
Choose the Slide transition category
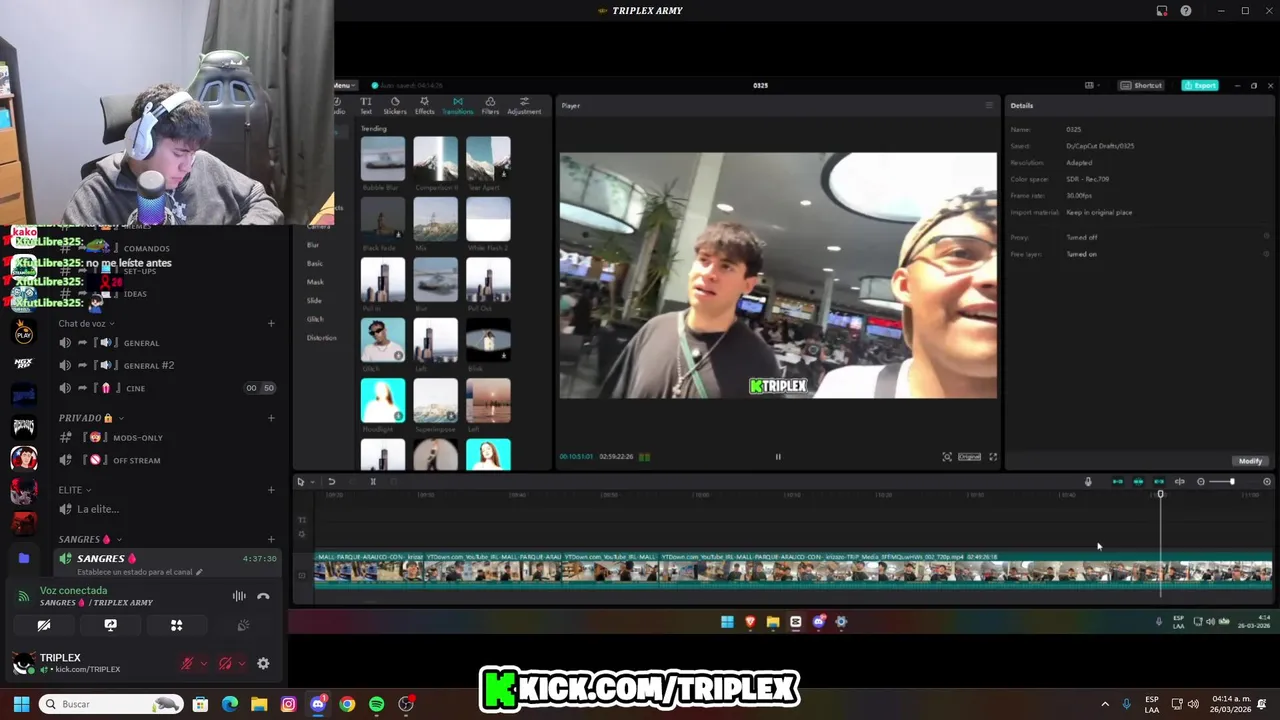pos(314,300)
